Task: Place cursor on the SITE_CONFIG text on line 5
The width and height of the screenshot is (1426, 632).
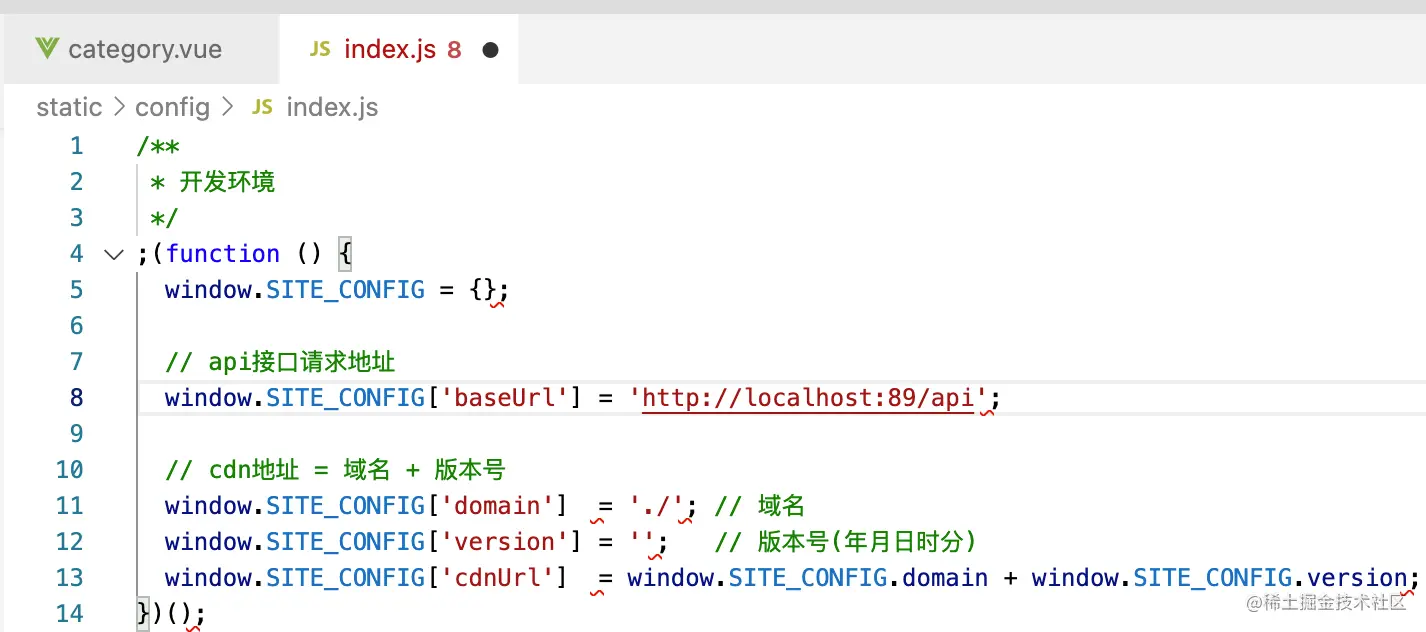Action: tap(345, 289)
